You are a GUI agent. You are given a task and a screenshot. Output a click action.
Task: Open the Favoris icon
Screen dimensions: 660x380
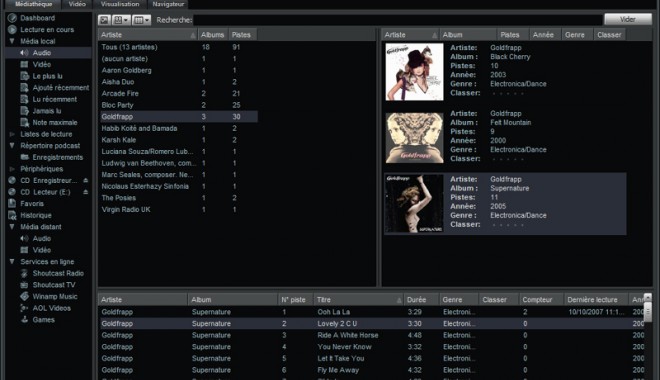pyautogui.click(x=12, y=203)
